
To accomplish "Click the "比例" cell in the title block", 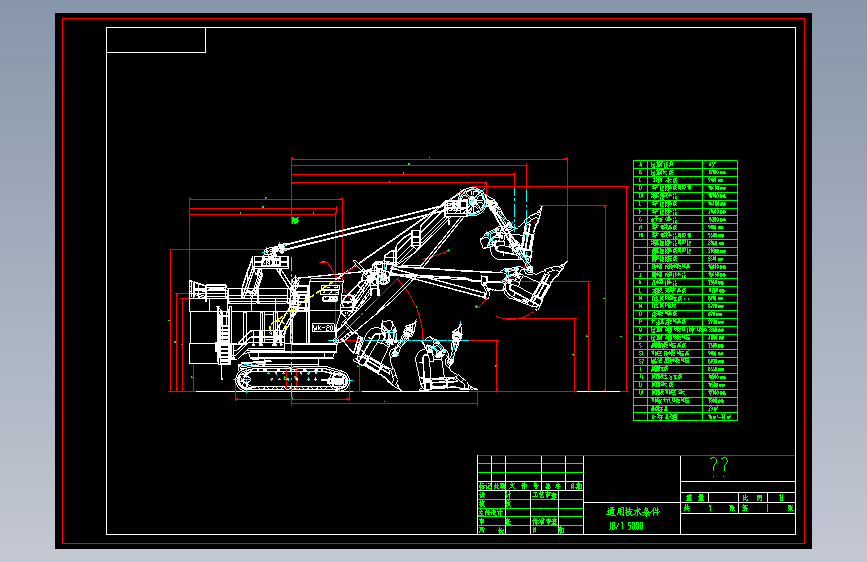I will [x=752, y=497].
